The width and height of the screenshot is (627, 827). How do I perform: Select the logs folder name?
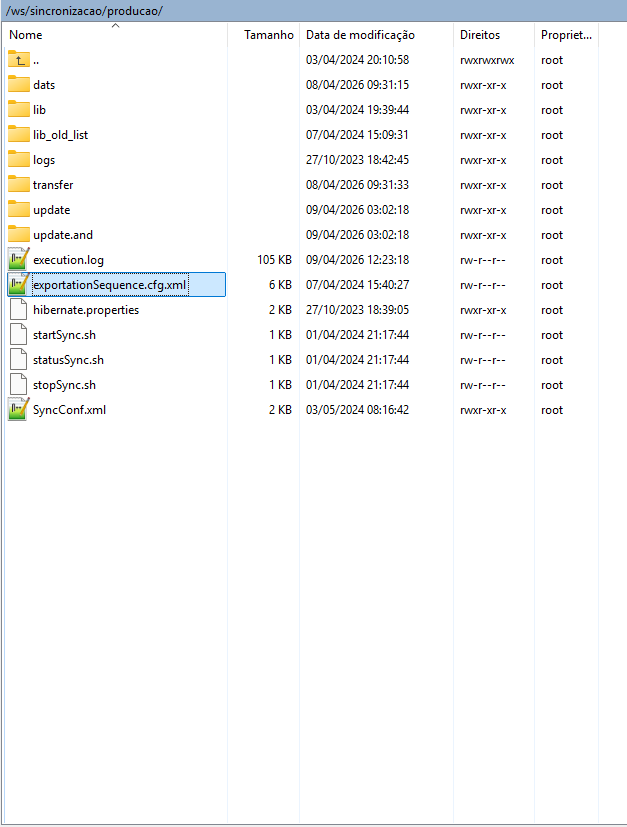coord(44,160)
